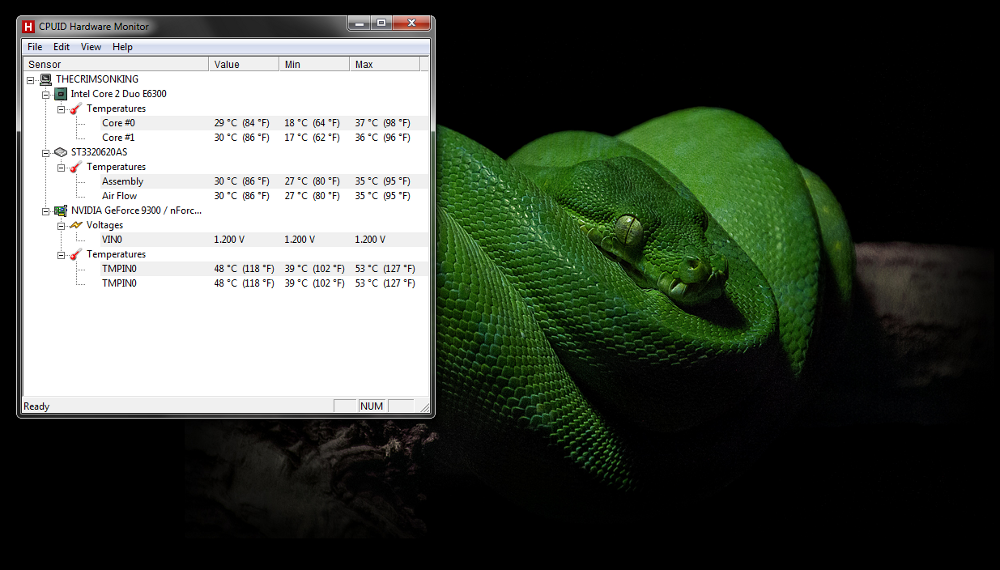Screen dimensions: 1000x570
Task: Click the Core #1 max 36 °C (96 °F)
Action: pos(383,138)
